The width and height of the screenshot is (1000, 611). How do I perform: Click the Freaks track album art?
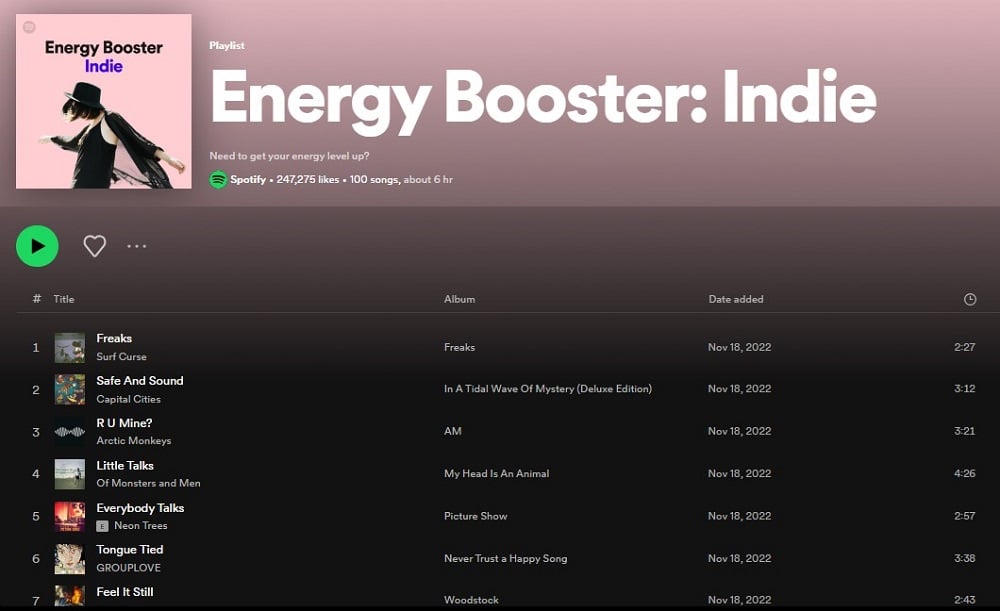pyautogui.click(x=70, y=348)
